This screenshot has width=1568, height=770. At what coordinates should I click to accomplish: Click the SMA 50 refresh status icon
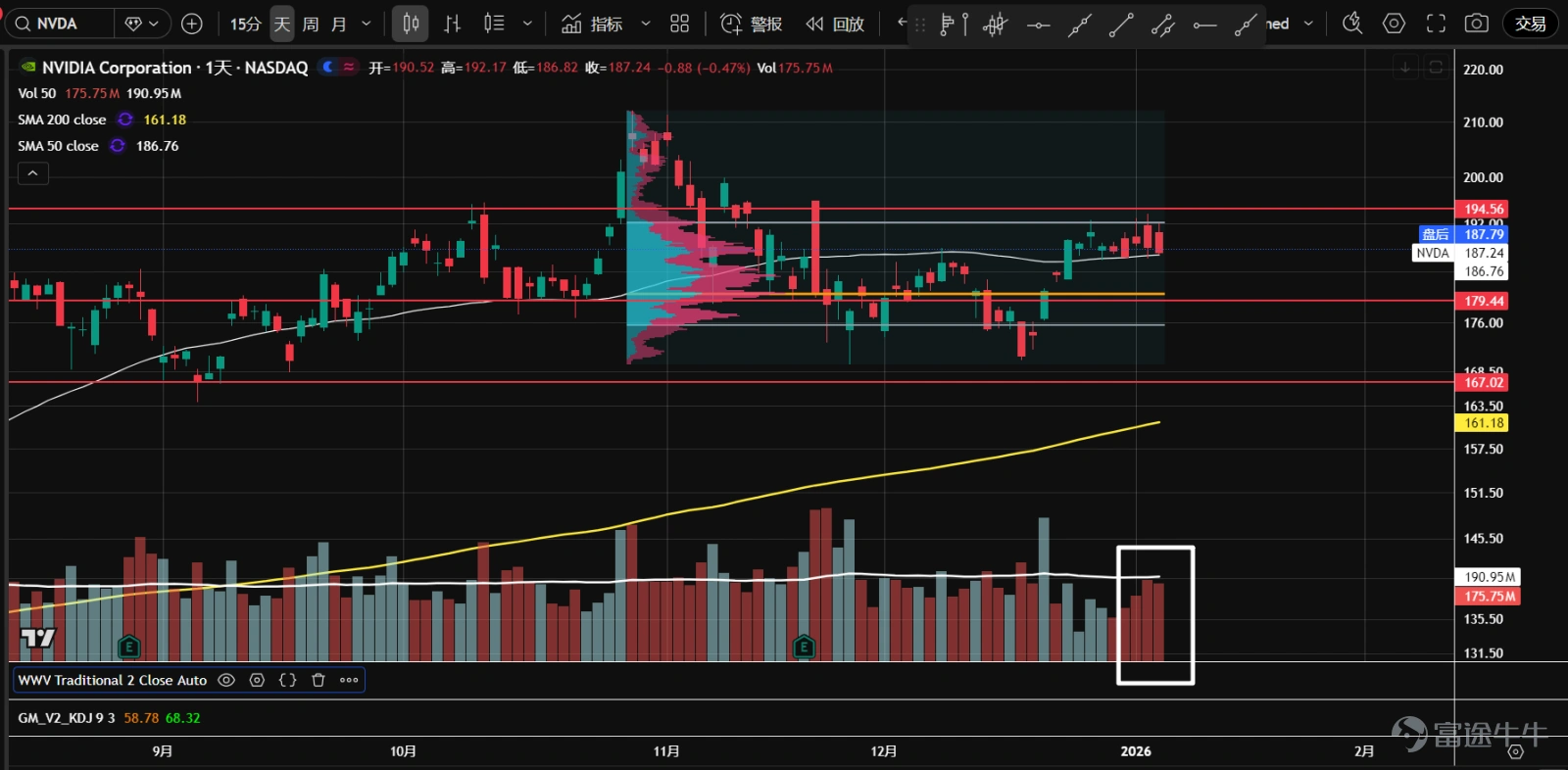[118, 146]
